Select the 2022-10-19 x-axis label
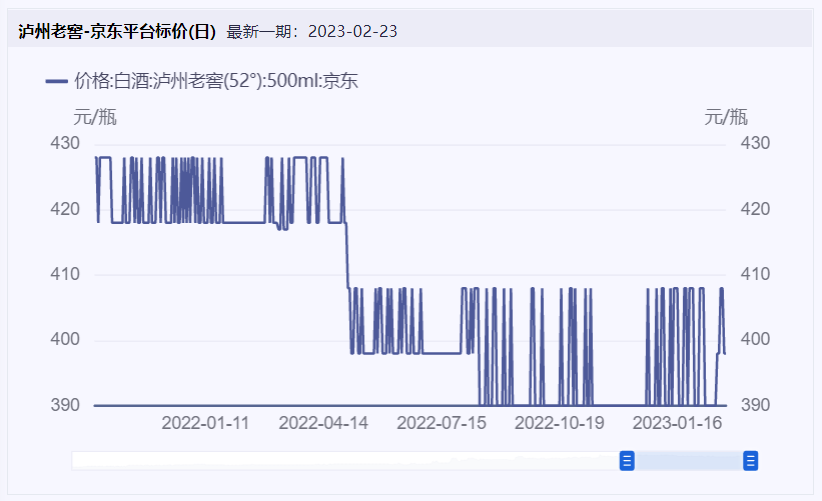Image resolution: width=822 pixels, height=501 pixels. pyautogui.click(x=559, y=422)
